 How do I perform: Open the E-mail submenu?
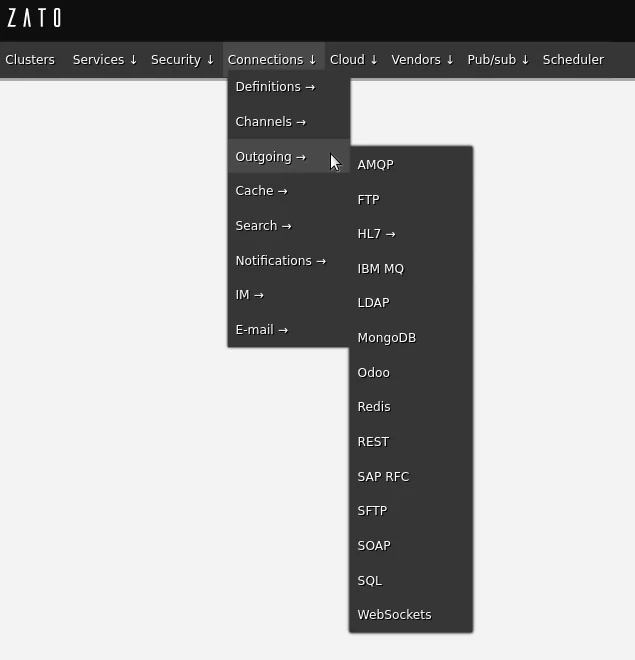coord(261,330)
